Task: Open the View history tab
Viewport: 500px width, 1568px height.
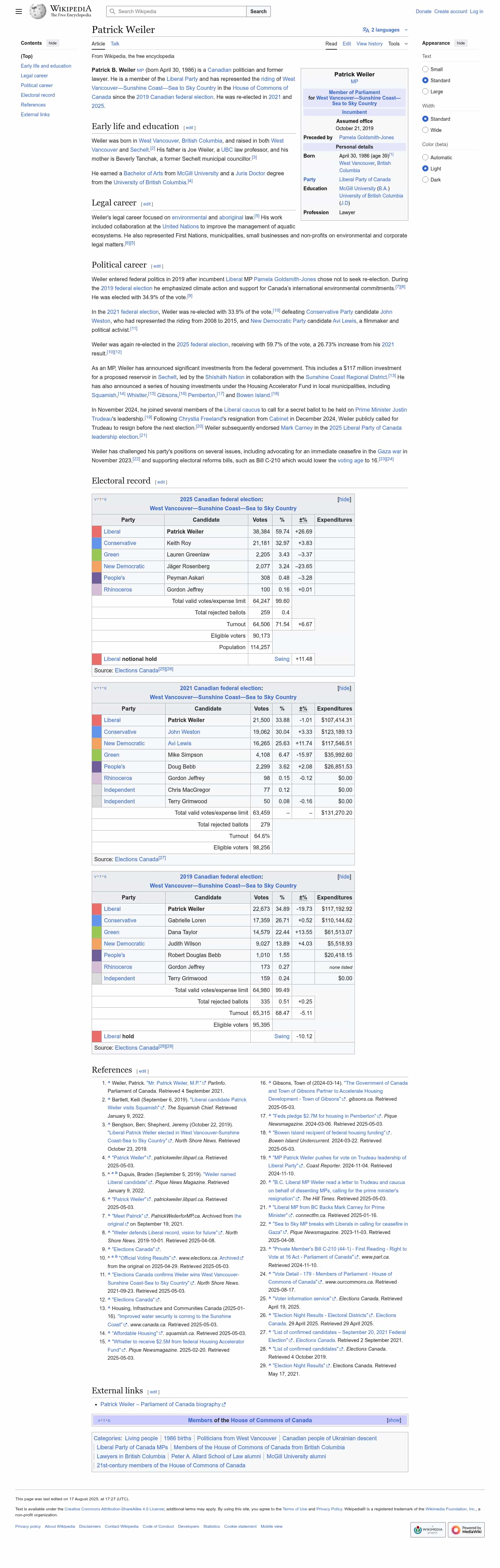Action: (369, 44)
